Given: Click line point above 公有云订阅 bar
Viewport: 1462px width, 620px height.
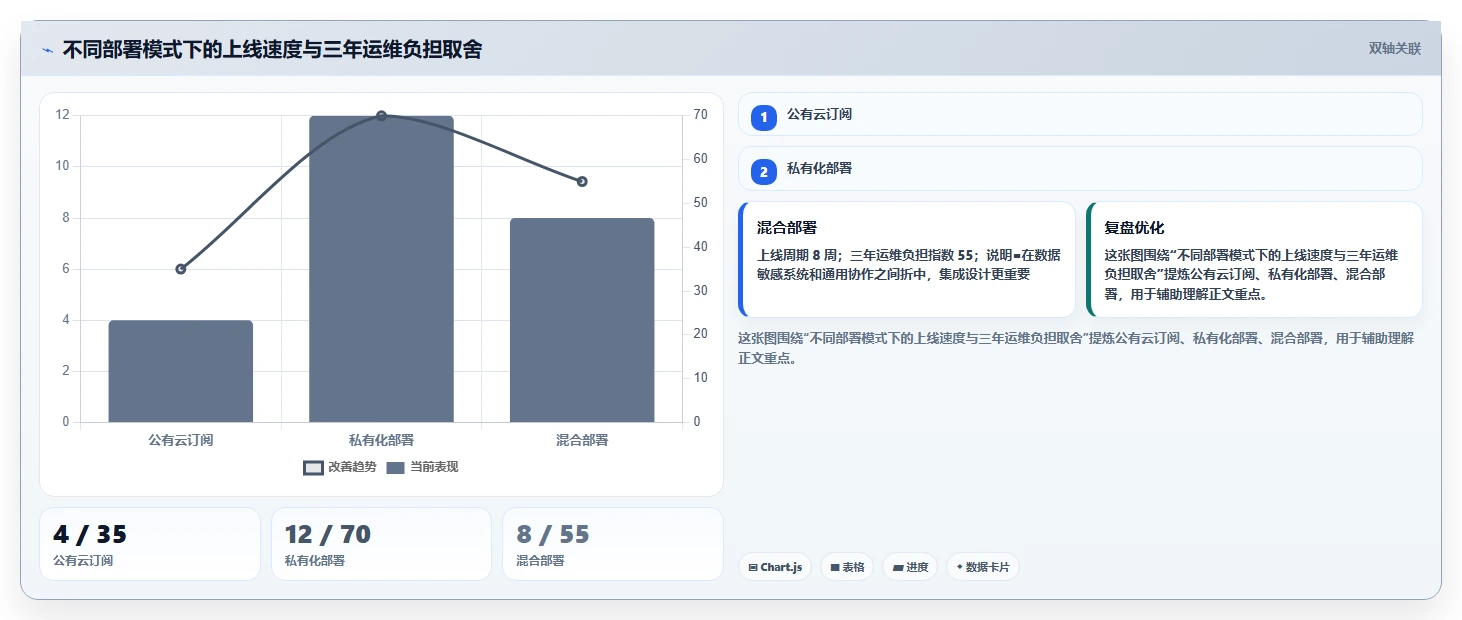Looking at the screenshot, I should 181,269.
